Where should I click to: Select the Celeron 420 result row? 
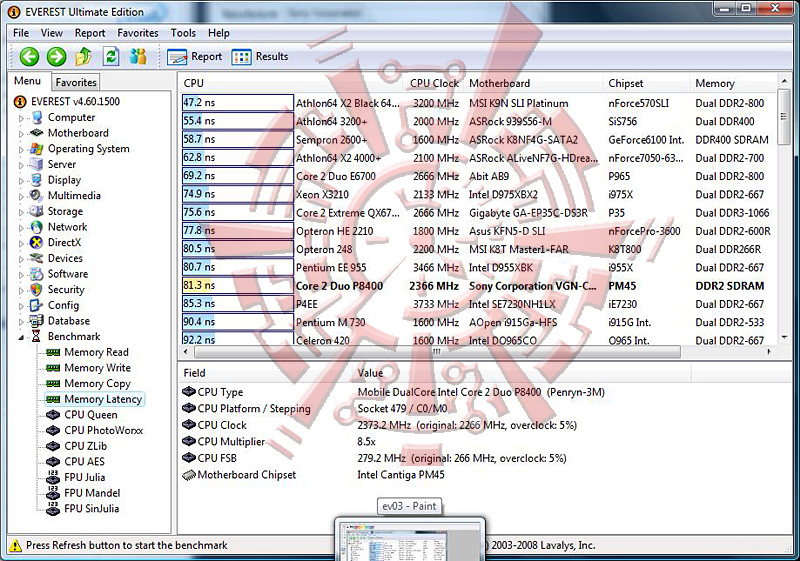coord(479,340)
